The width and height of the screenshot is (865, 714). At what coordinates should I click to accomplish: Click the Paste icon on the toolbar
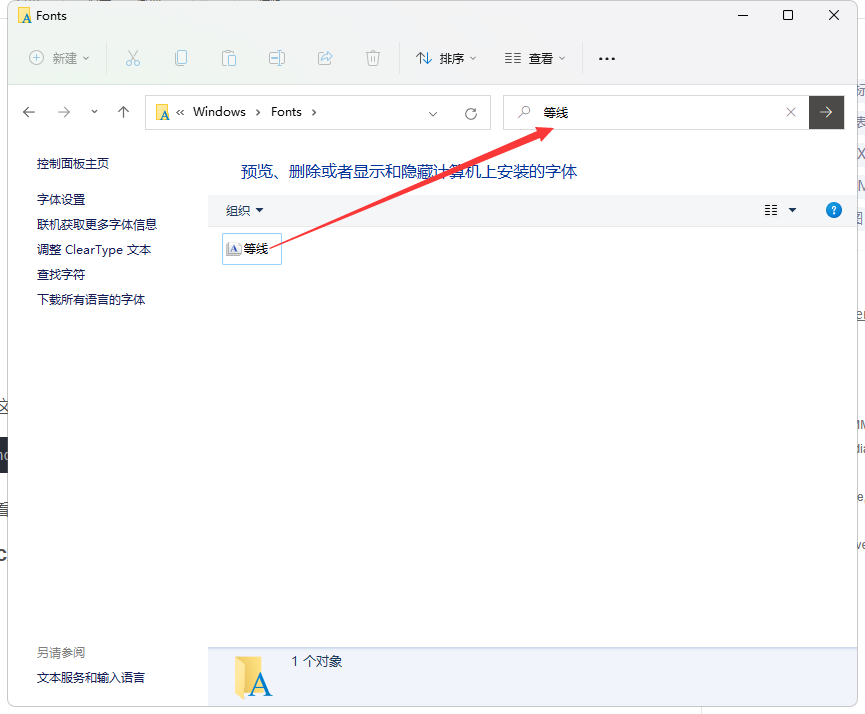[x=229, y=58]
